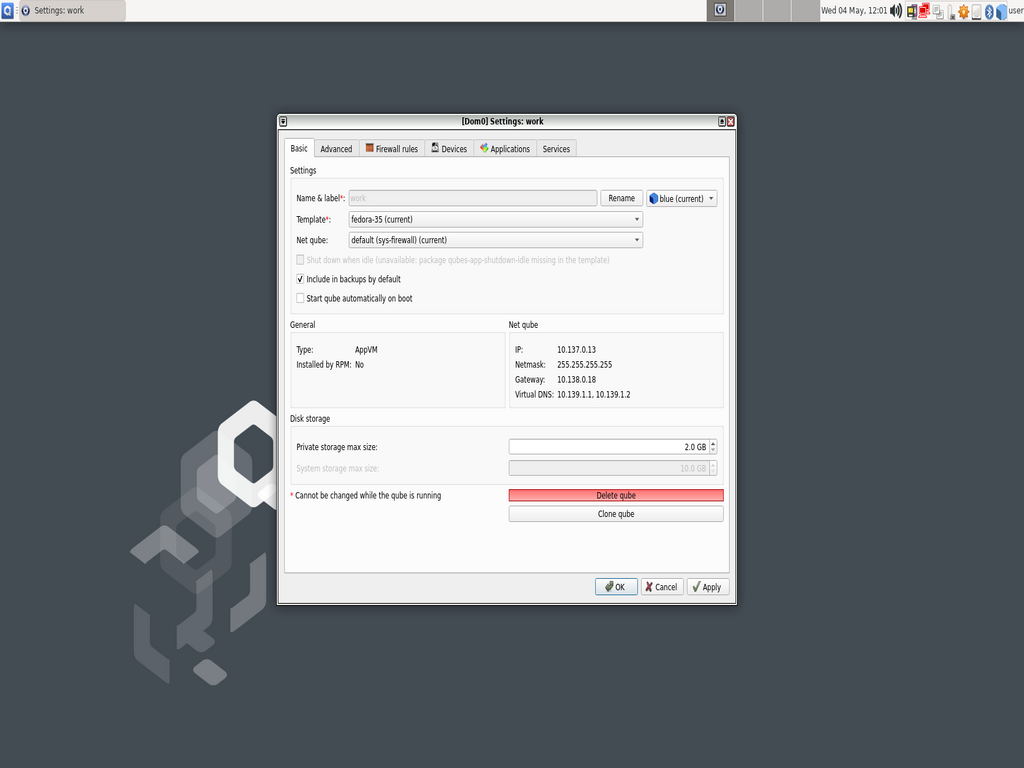Image resolution: width=1024 pixels, height=768 pixels.
Task: Decrease private storage size with down arrow
Action: point(713,451)
